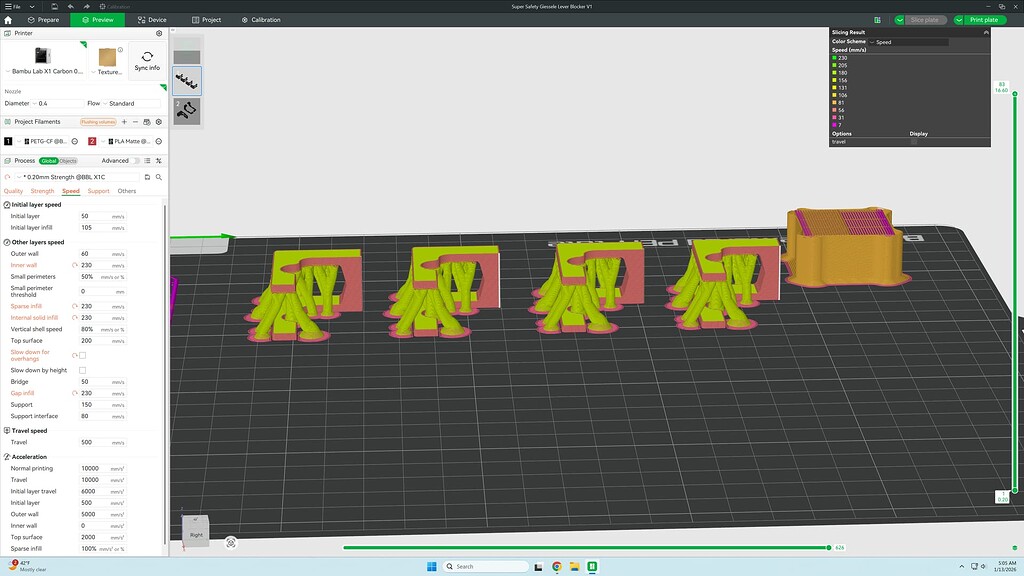Click the Sync info button
Image resolution: width=1024 pixels, height=576 pixels.
(147, 61)
